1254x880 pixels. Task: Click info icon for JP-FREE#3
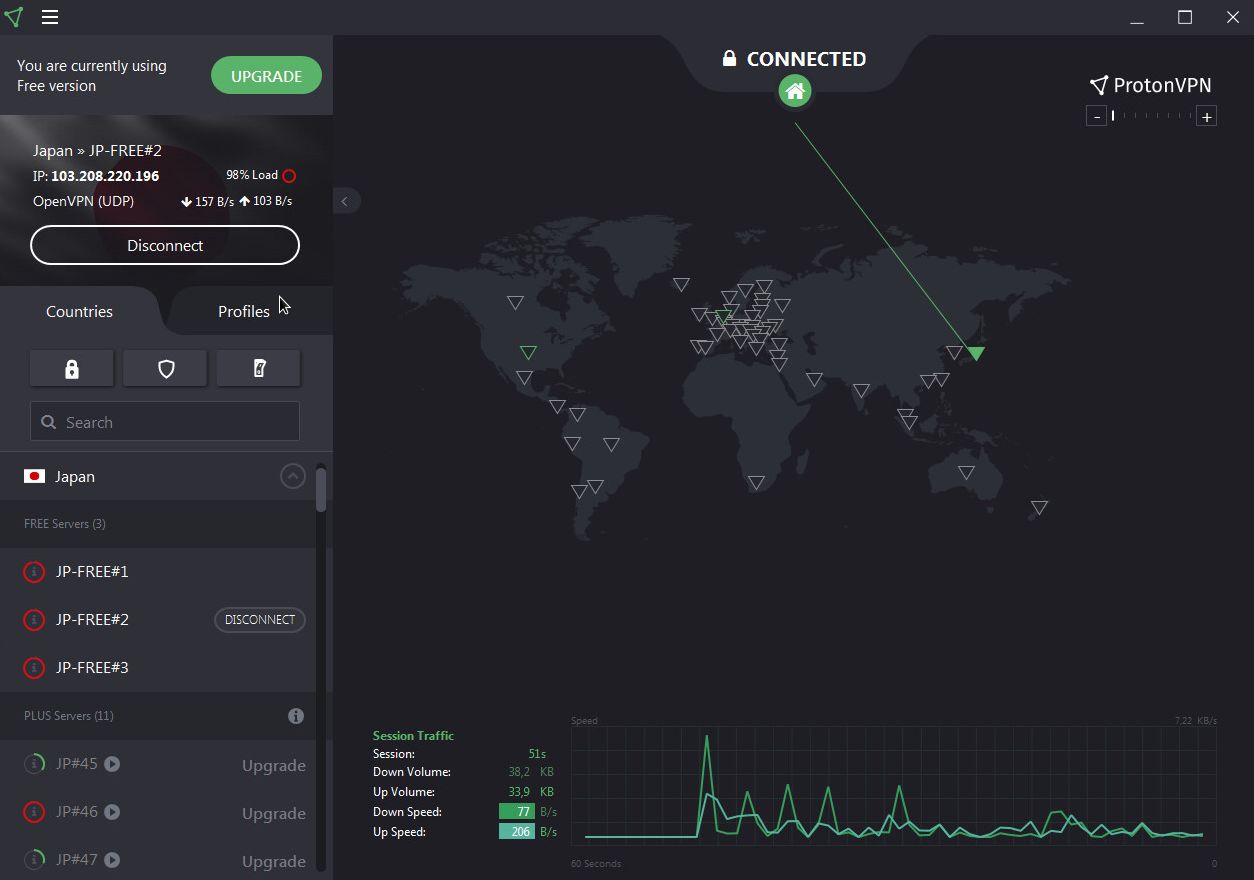(34, 668)
